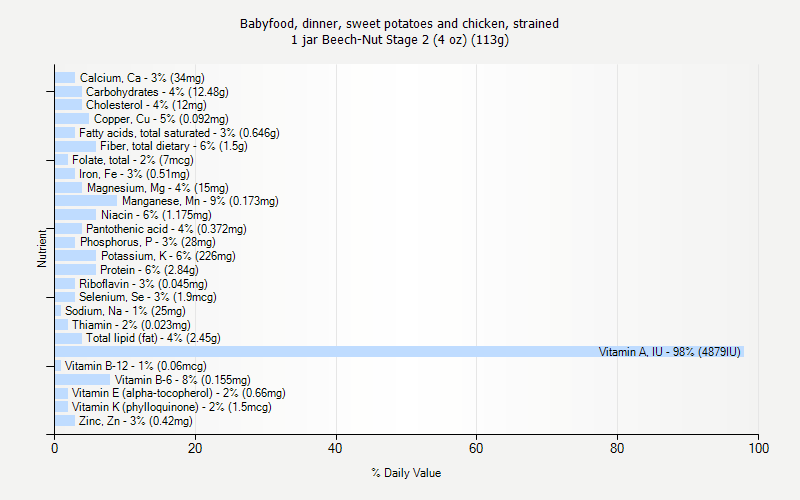Select the Pantothenic acid 4% label
Image resolution: width=800 pixels, height=500 pixels.
point(166,229)
